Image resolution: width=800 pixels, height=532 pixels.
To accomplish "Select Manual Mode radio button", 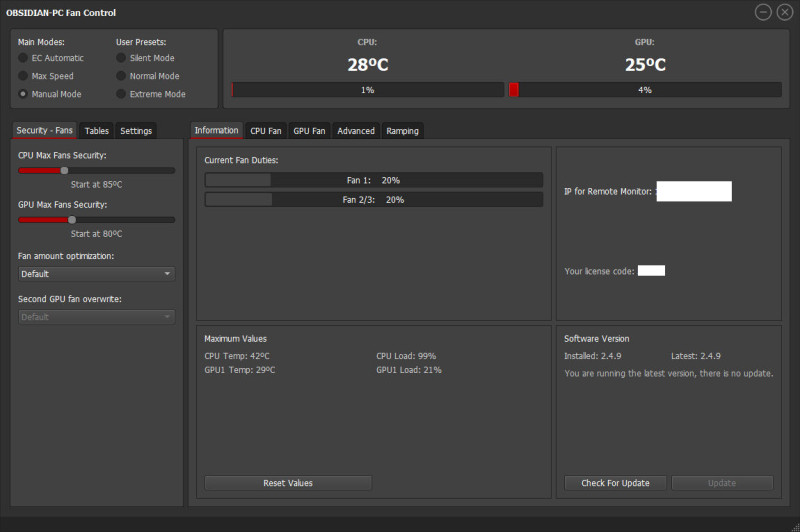I will [x=49, y=94].
